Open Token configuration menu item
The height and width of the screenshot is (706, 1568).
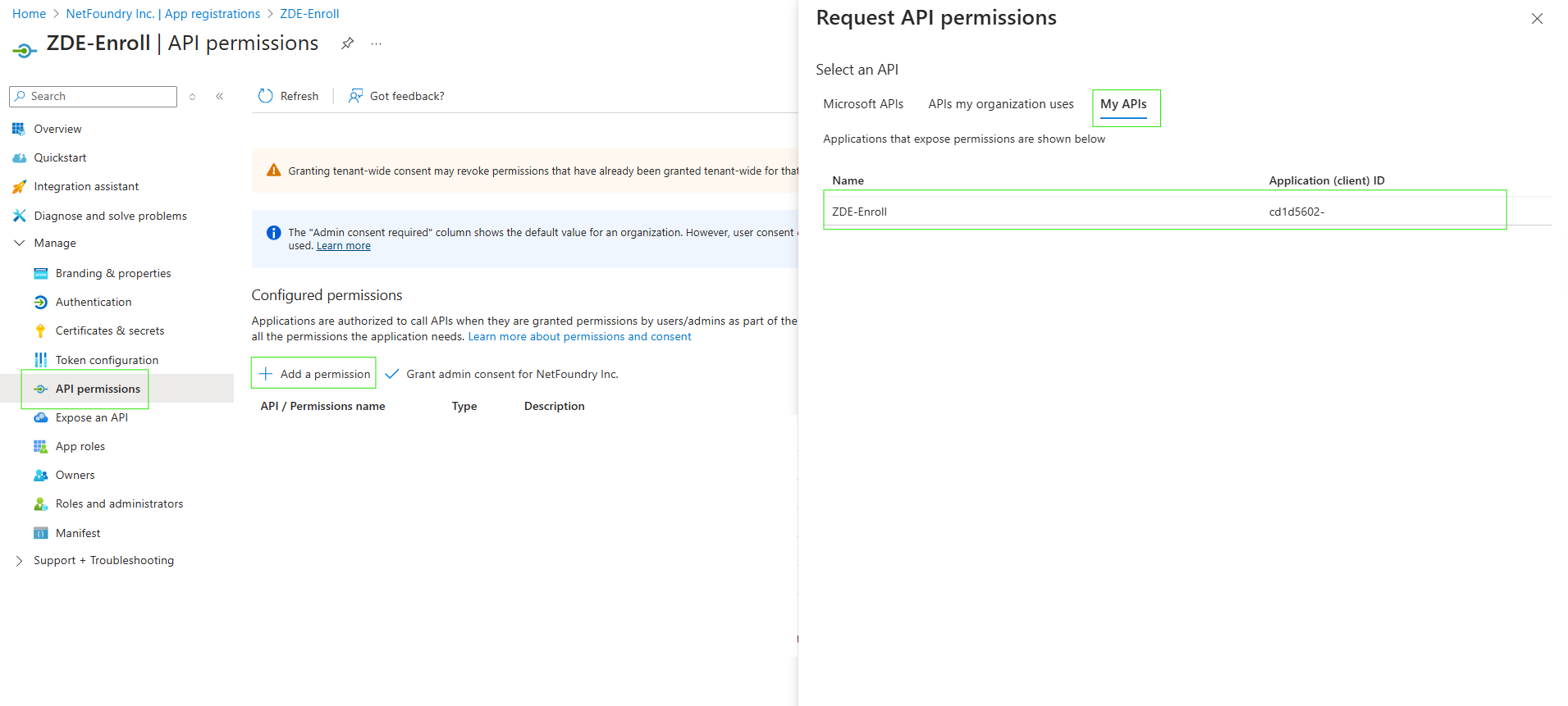pos(107,360)
